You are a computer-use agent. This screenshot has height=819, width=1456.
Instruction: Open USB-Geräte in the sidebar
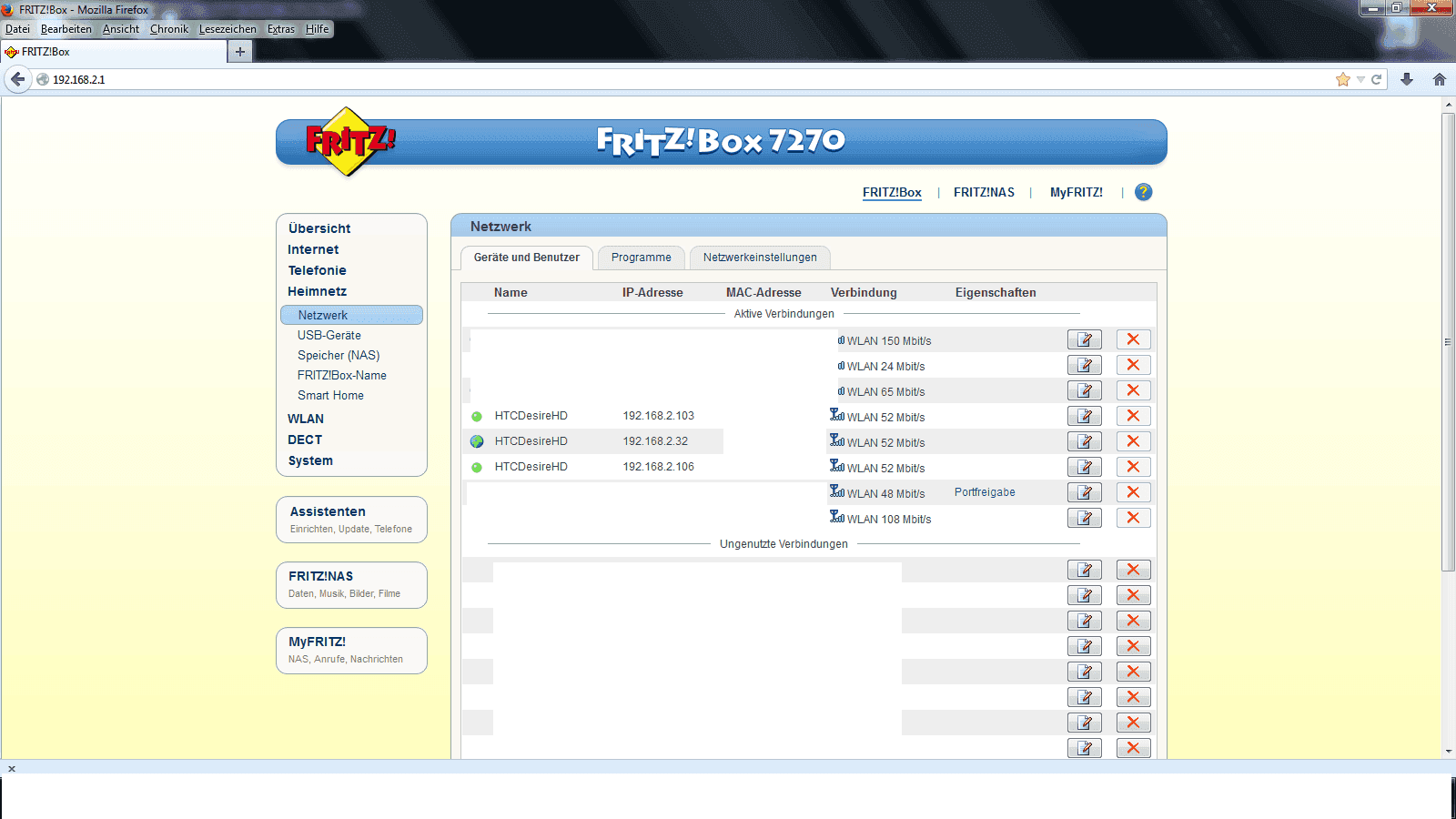coord(329,335)
